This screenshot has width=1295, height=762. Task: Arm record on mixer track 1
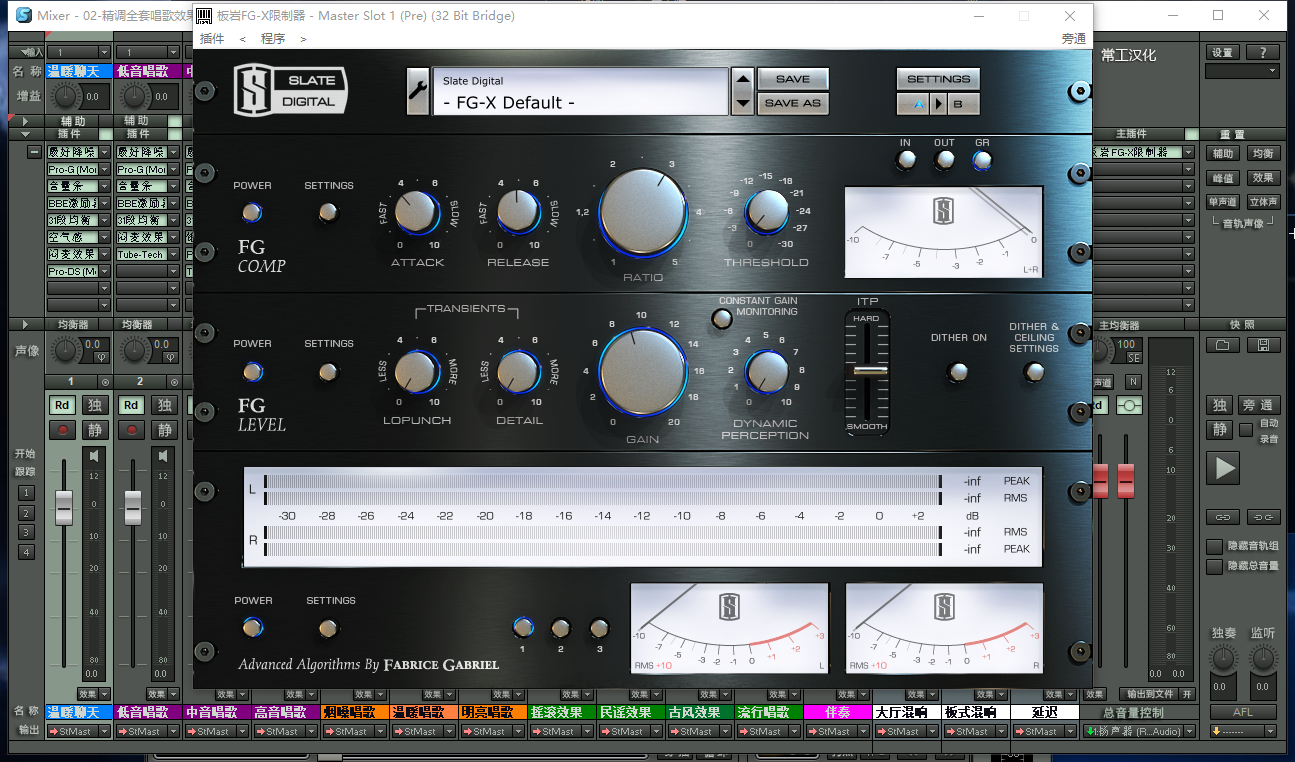(x=64, y=430)
